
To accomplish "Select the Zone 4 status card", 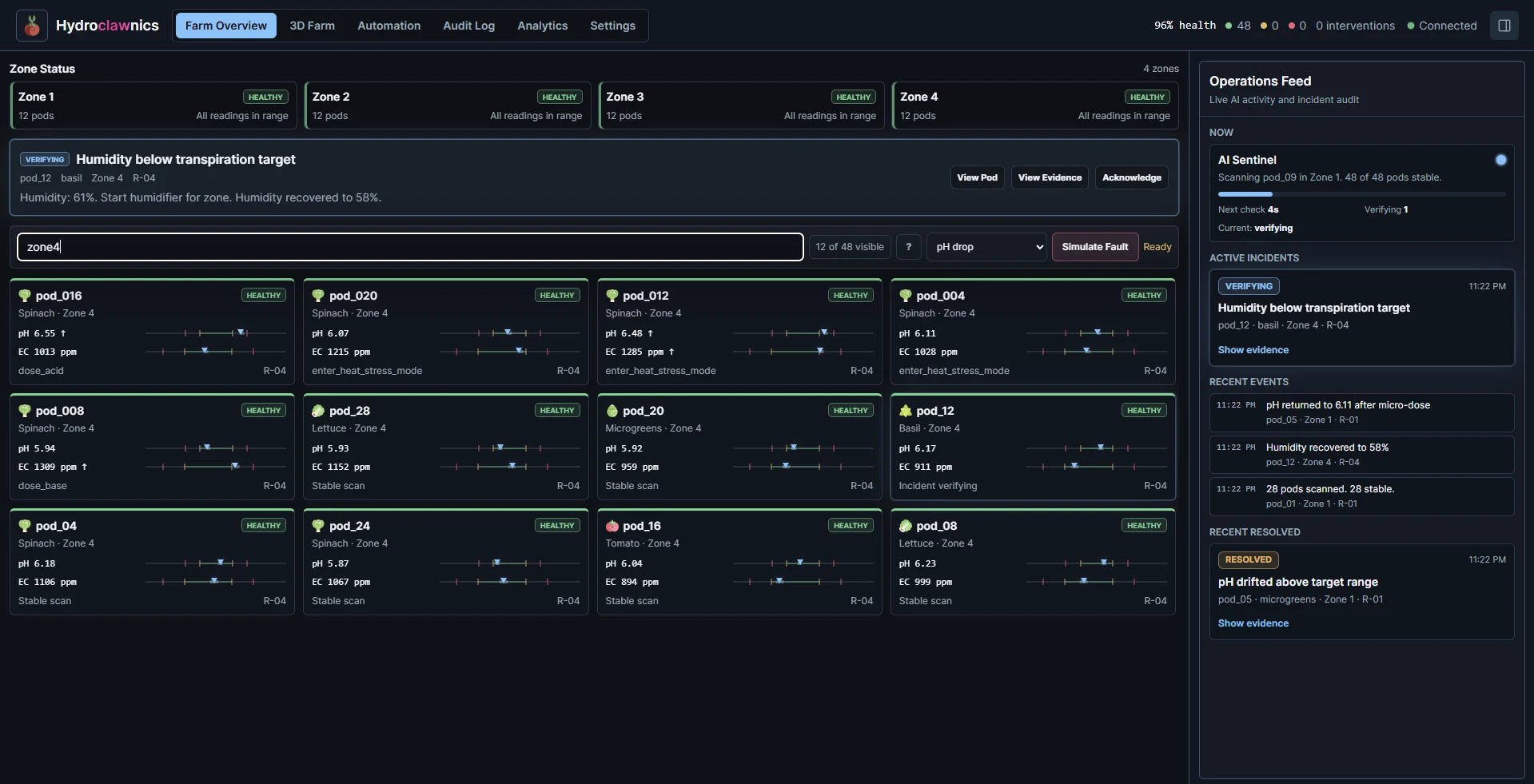I will pyautogui.click(x=1035, y=105).
